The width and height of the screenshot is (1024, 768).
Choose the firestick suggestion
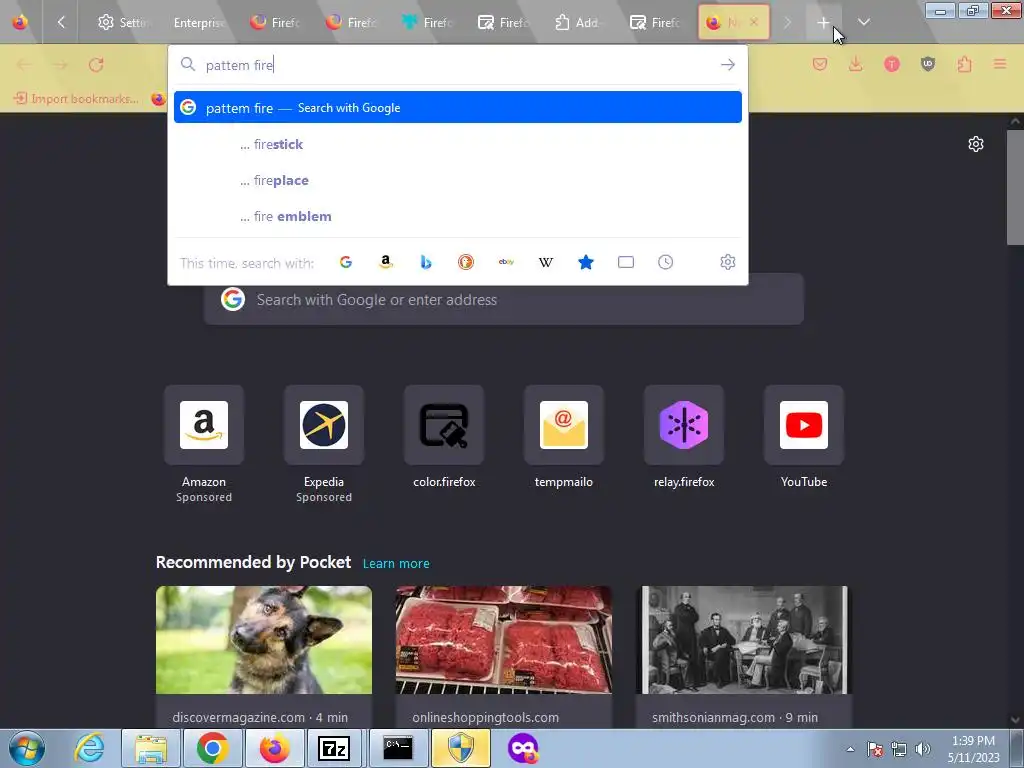coord(458,144)
